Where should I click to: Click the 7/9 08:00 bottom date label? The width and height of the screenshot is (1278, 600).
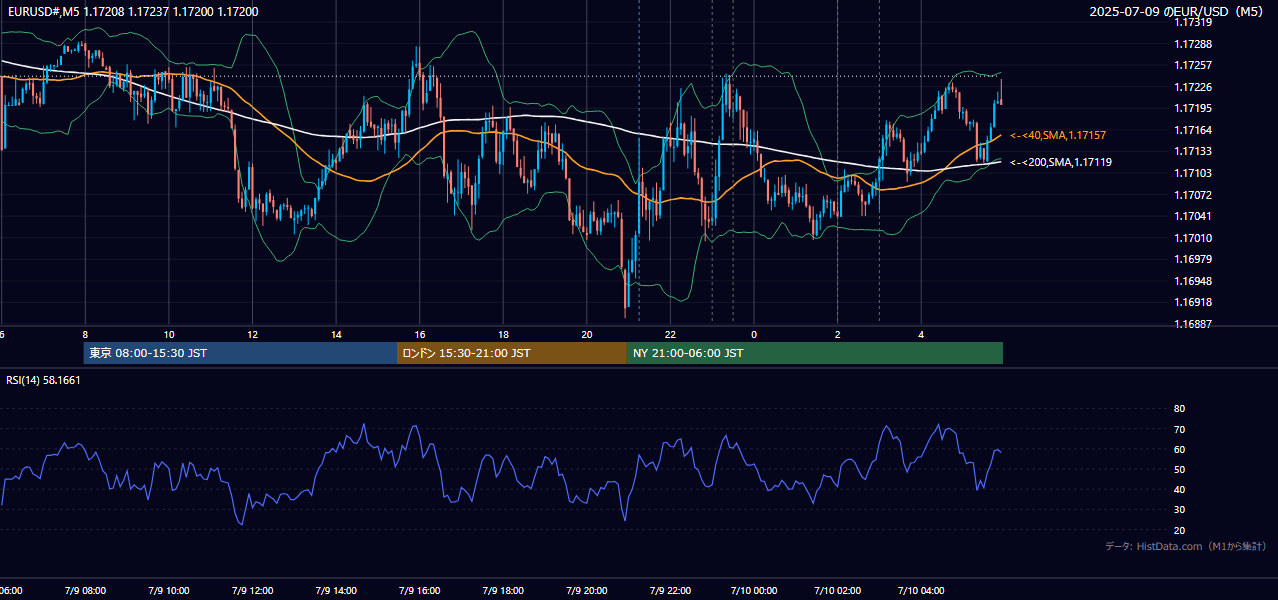point(85,590)
